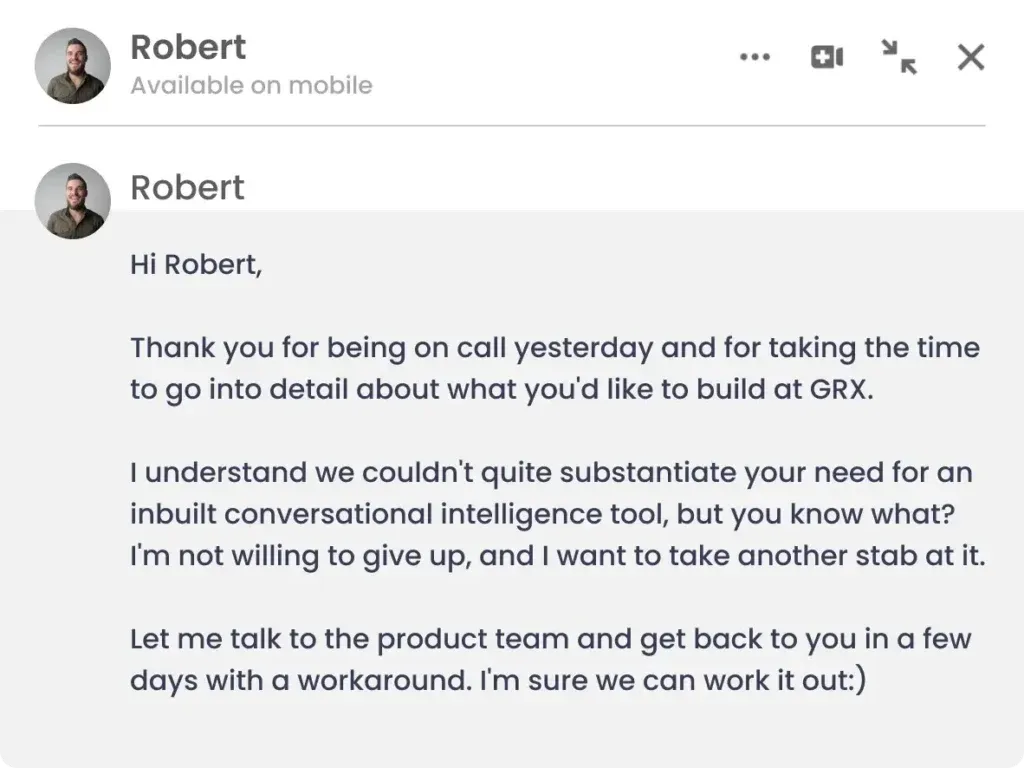This screenshot has height=768, width=1024.
Task: Select the word "GRX" in the message
Action: [839, 389]
